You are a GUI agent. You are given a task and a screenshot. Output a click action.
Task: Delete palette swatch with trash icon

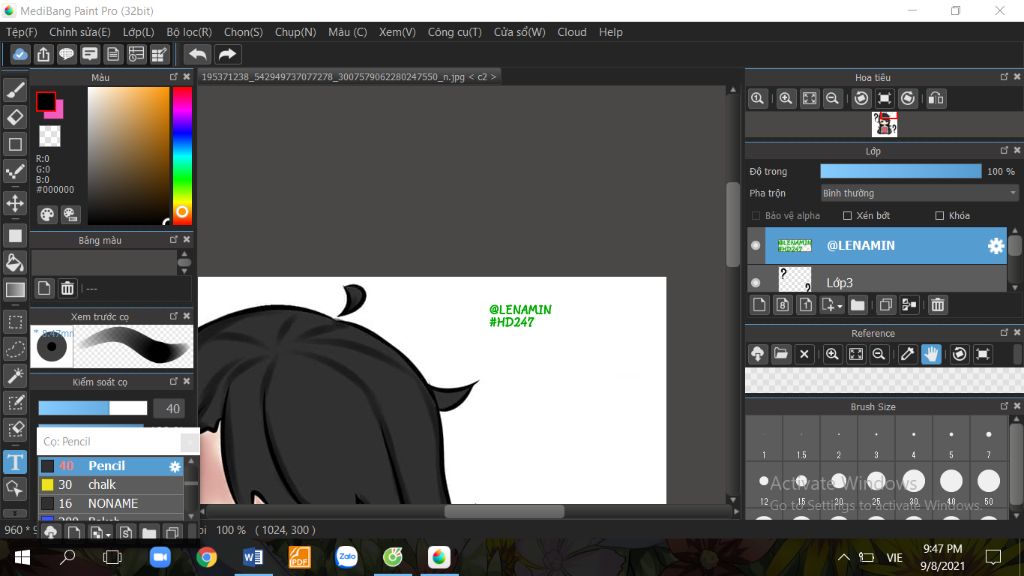tap(67, 288)
